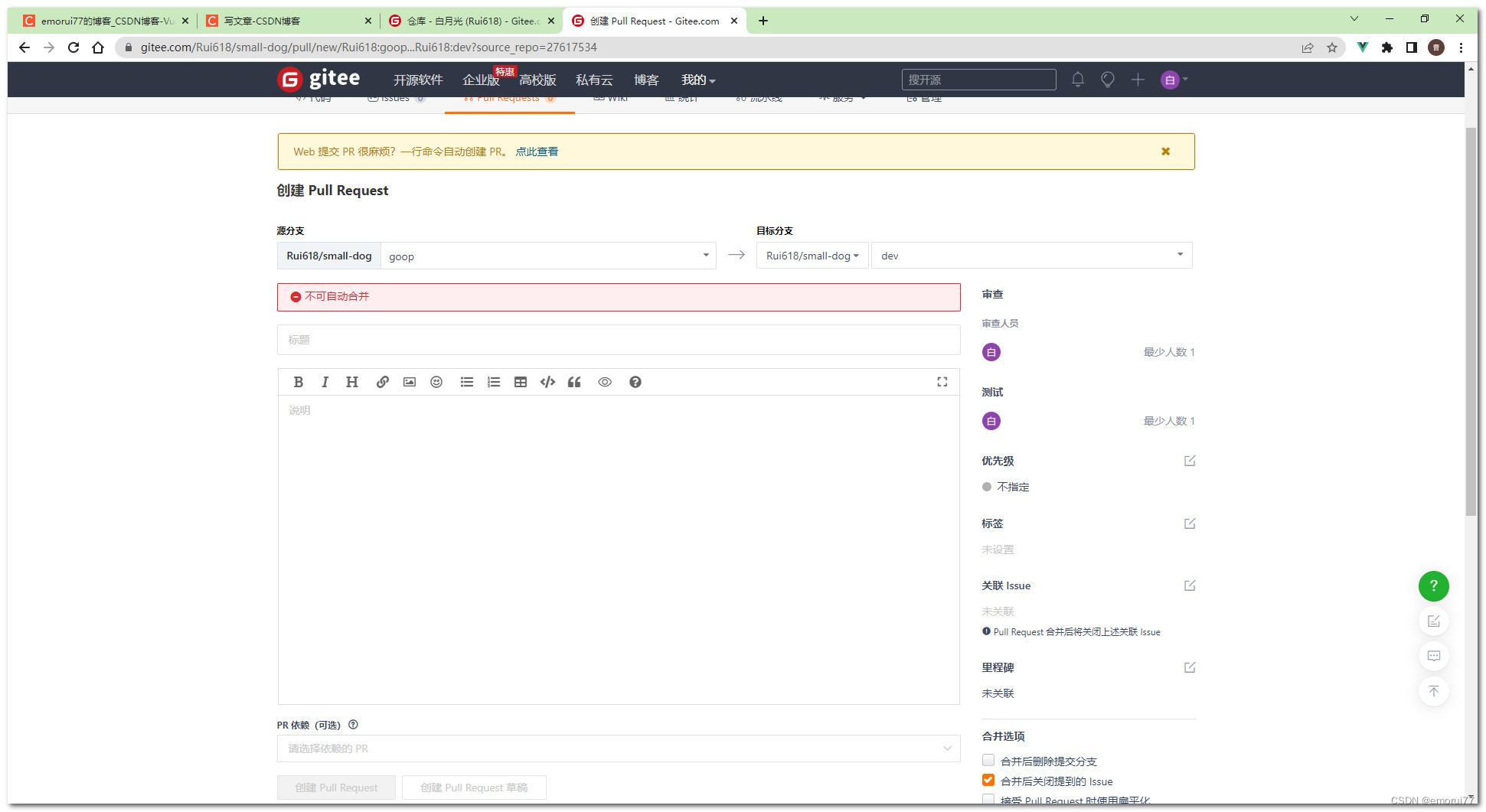The width and height of the screenshot is (1486, 812).
Task: Click 创建 Pull Request 草稿 button
Action: tap(474, 788)
